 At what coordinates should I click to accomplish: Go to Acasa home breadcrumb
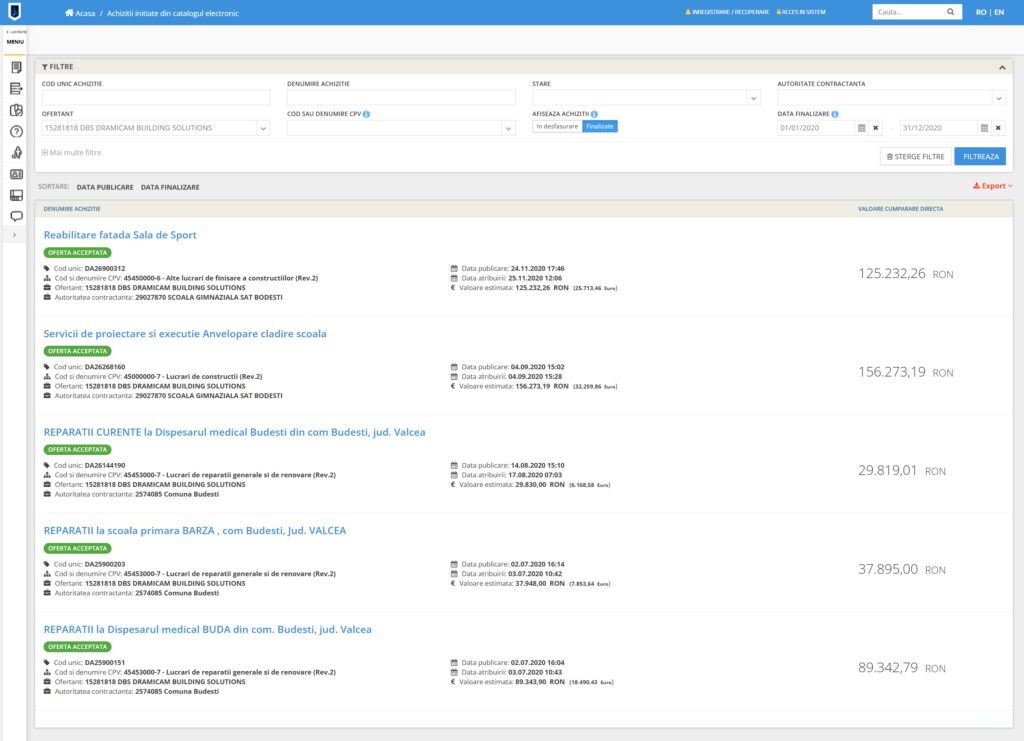[80, 13]
